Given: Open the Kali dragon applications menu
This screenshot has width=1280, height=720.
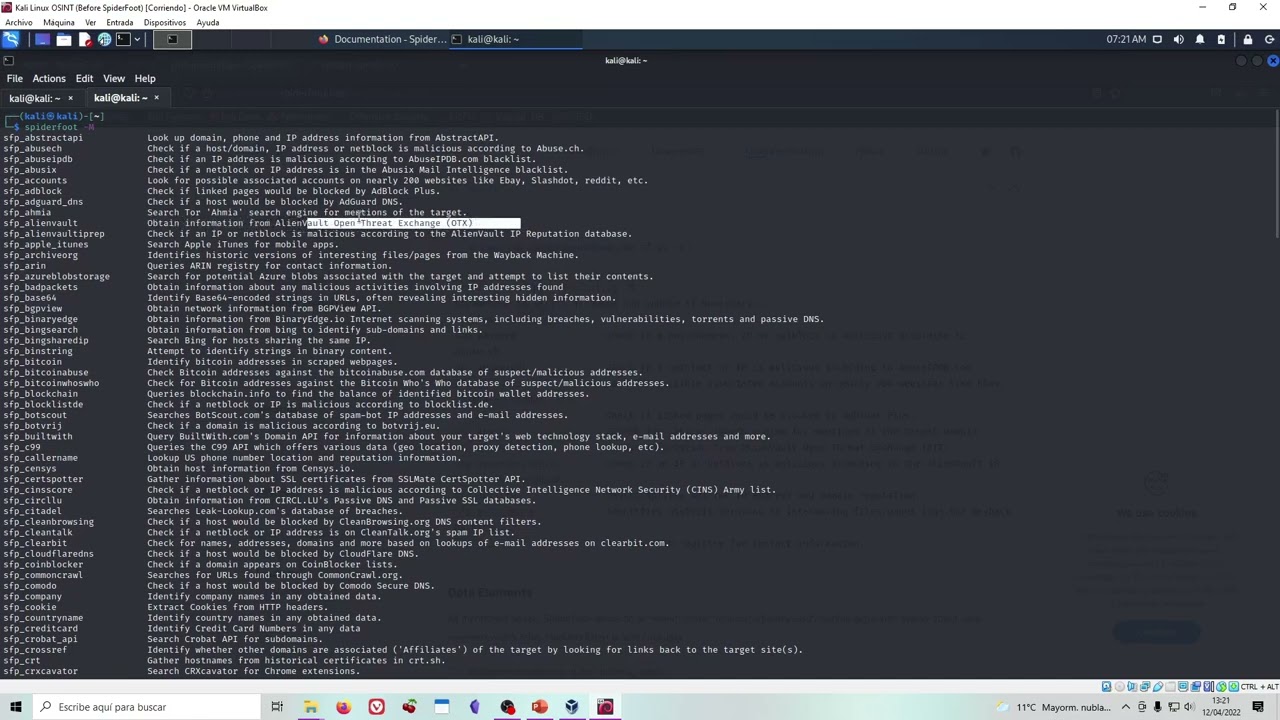Looking at the screenshot, I should coord(10,39).
